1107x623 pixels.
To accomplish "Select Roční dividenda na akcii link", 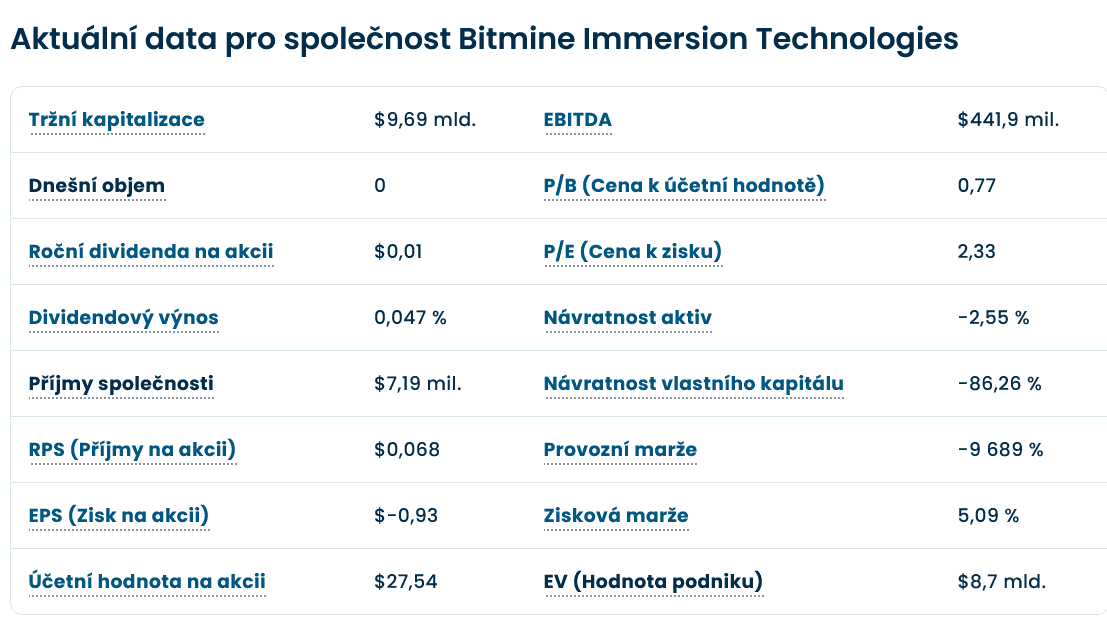I will click(151, 252).
